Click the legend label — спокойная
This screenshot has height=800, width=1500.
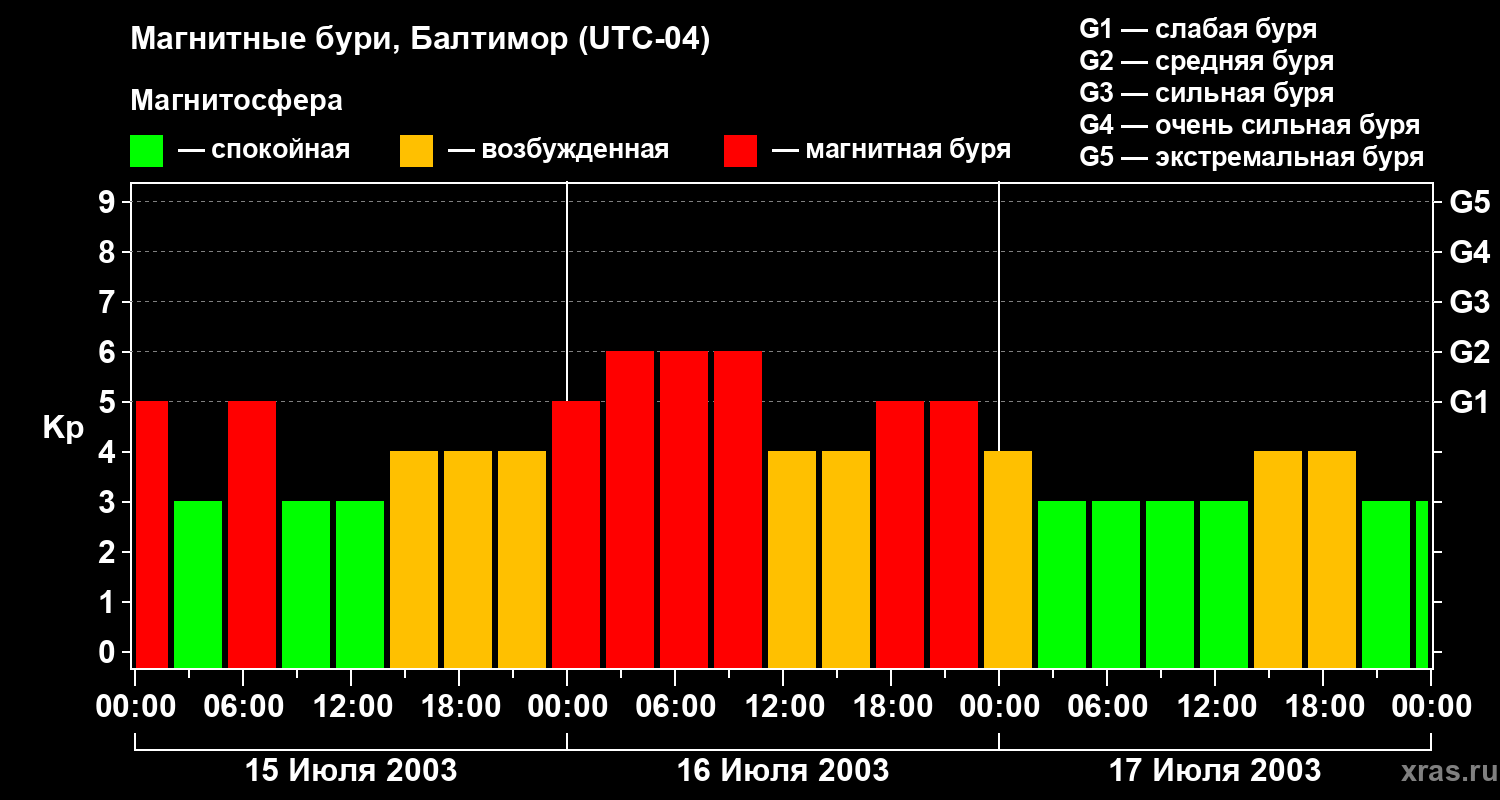coord(264,150)
